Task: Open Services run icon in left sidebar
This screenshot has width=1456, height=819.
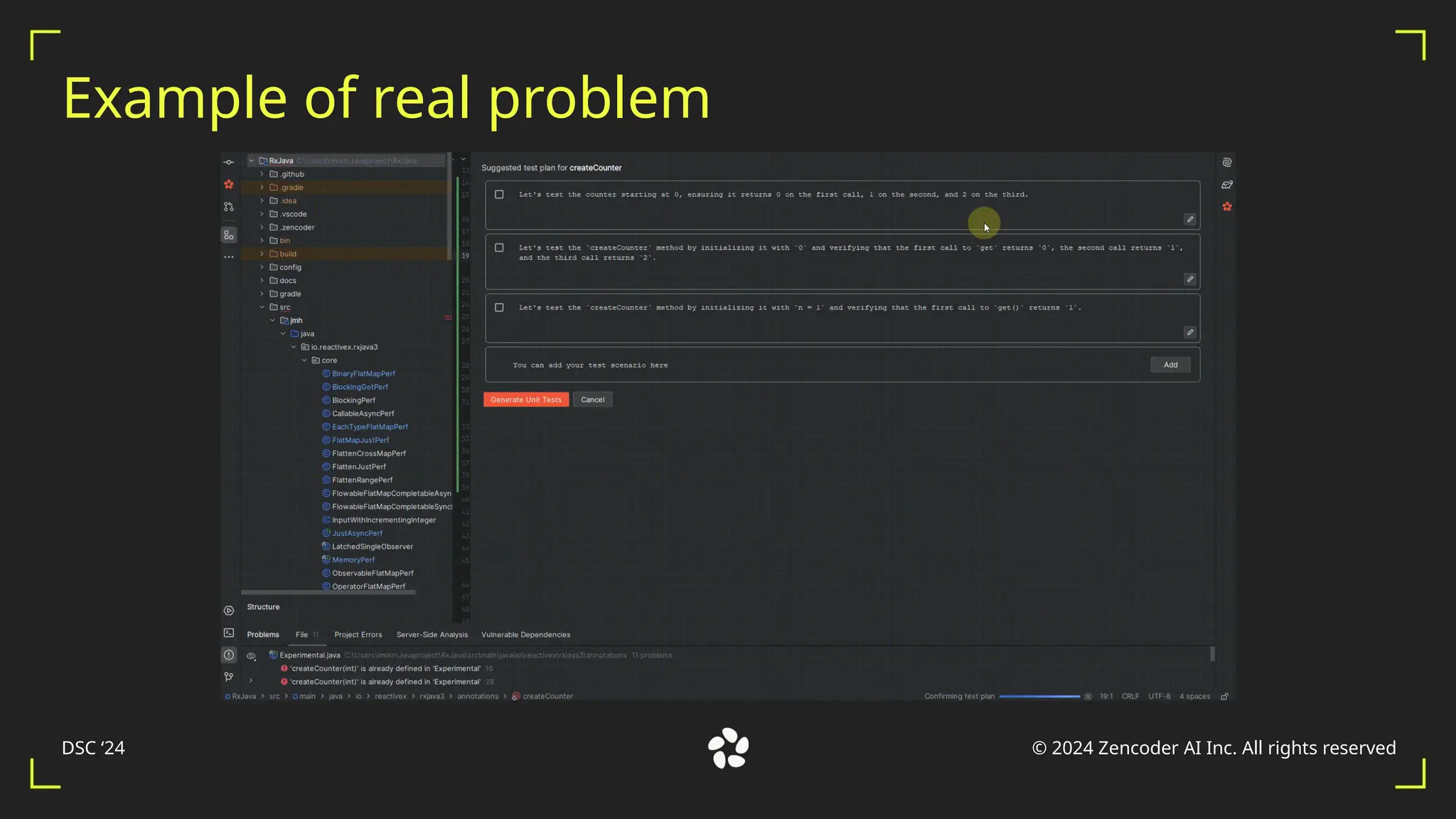Action: coord(229,611)
